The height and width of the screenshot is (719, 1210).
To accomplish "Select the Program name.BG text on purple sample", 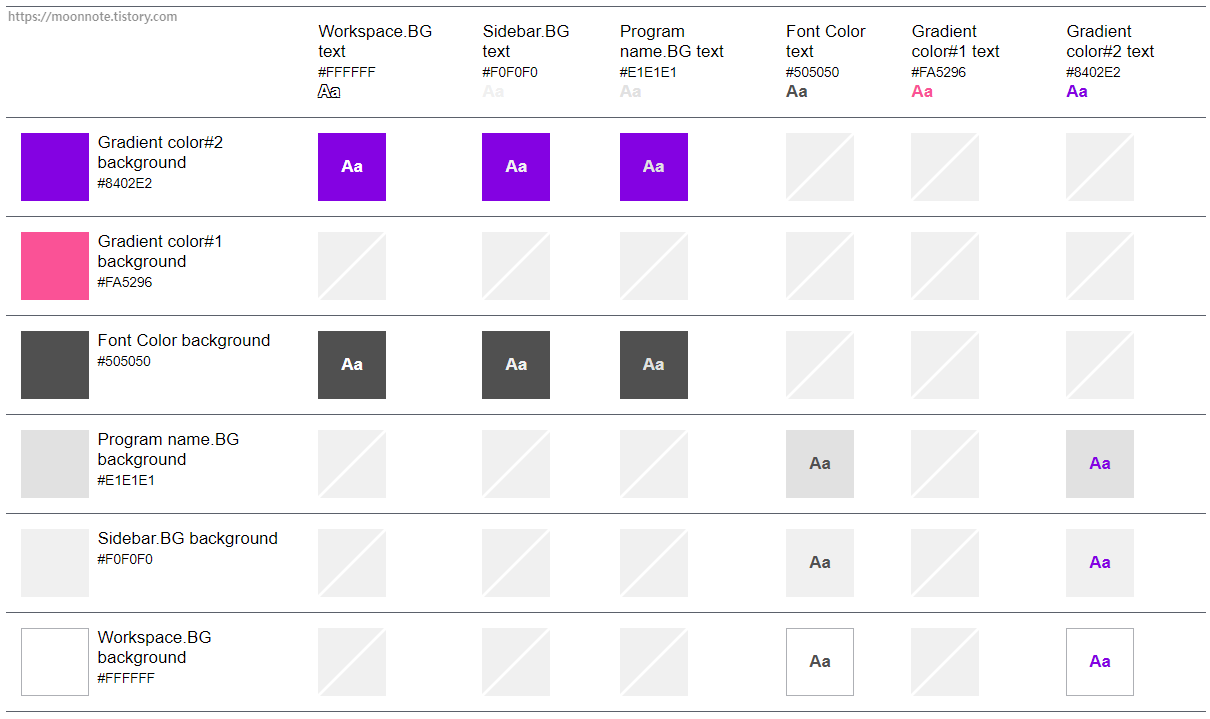I will (x=654, y=167).
